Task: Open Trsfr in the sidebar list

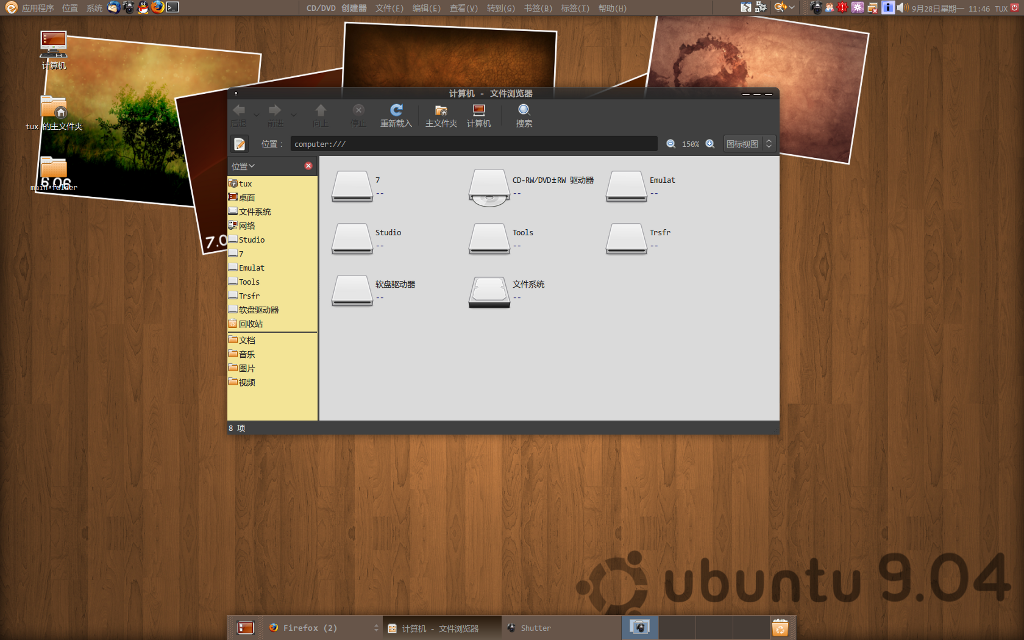Action: click(272, 296)
